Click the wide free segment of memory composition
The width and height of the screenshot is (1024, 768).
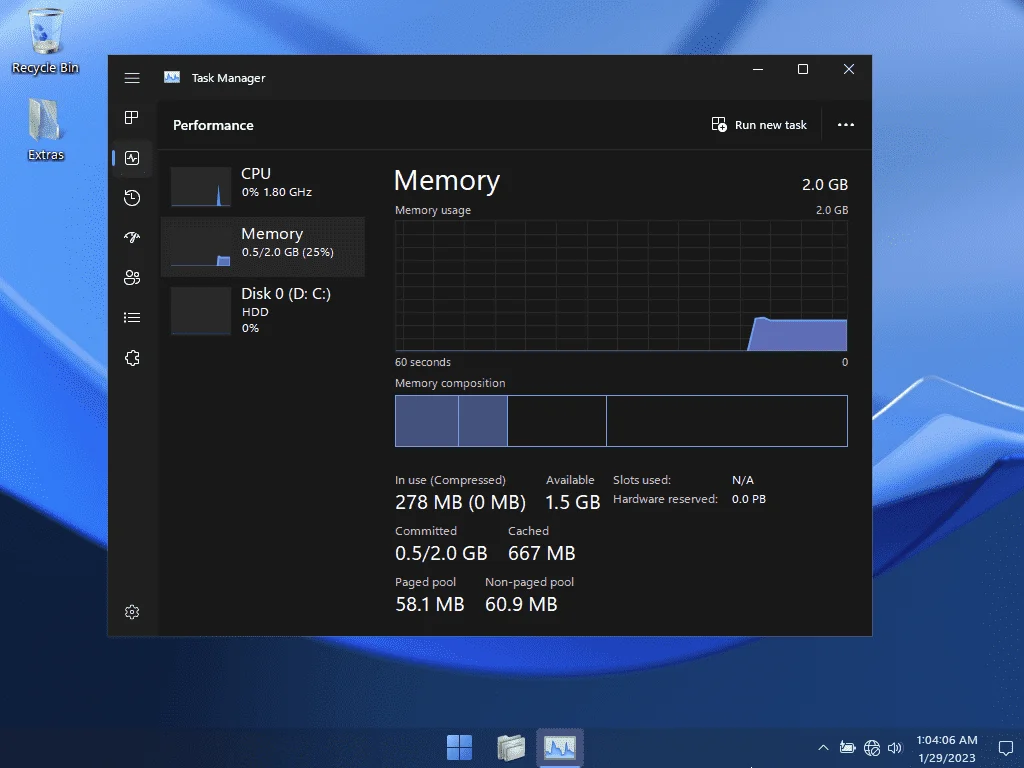click(727, 421)
